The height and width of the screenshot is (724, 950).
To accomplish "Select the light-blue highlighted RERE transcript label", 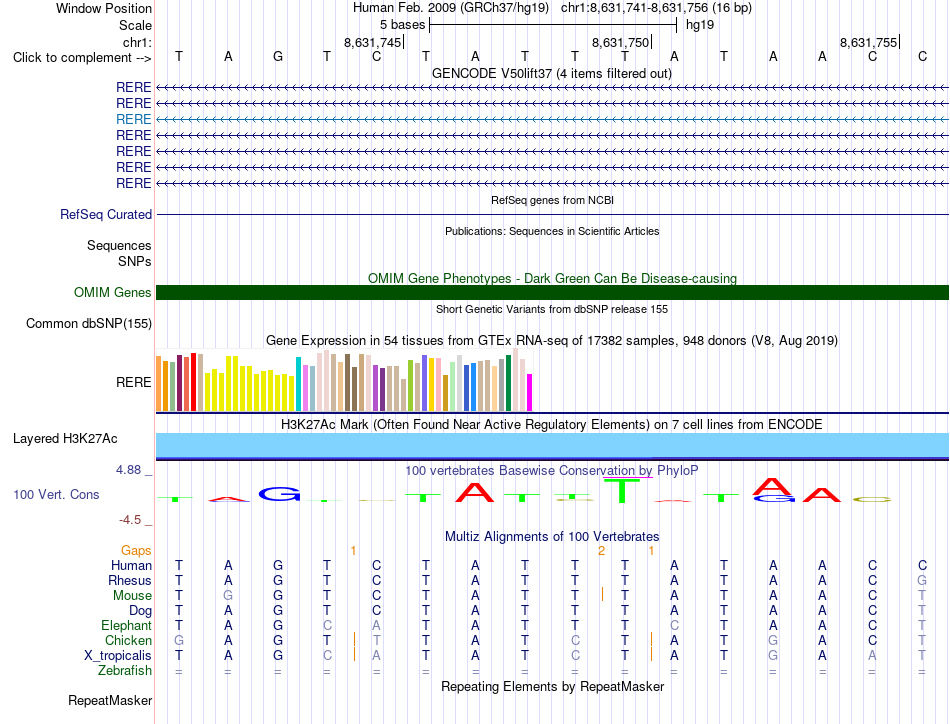I will click(x=133, y=119).
